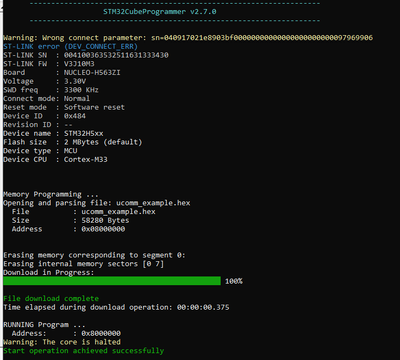This screenshot has height=360, width=400.
Task: Select the NUCLEO-H563ZI board name
Action: click(x=92, y=72)
